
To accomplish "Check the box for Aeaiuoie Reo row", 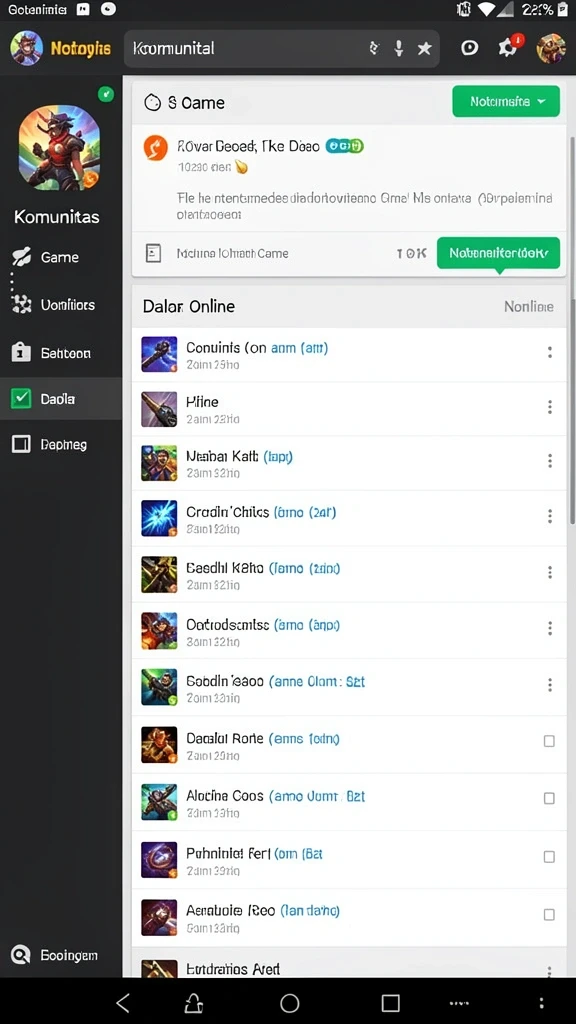I will point(549,915).
